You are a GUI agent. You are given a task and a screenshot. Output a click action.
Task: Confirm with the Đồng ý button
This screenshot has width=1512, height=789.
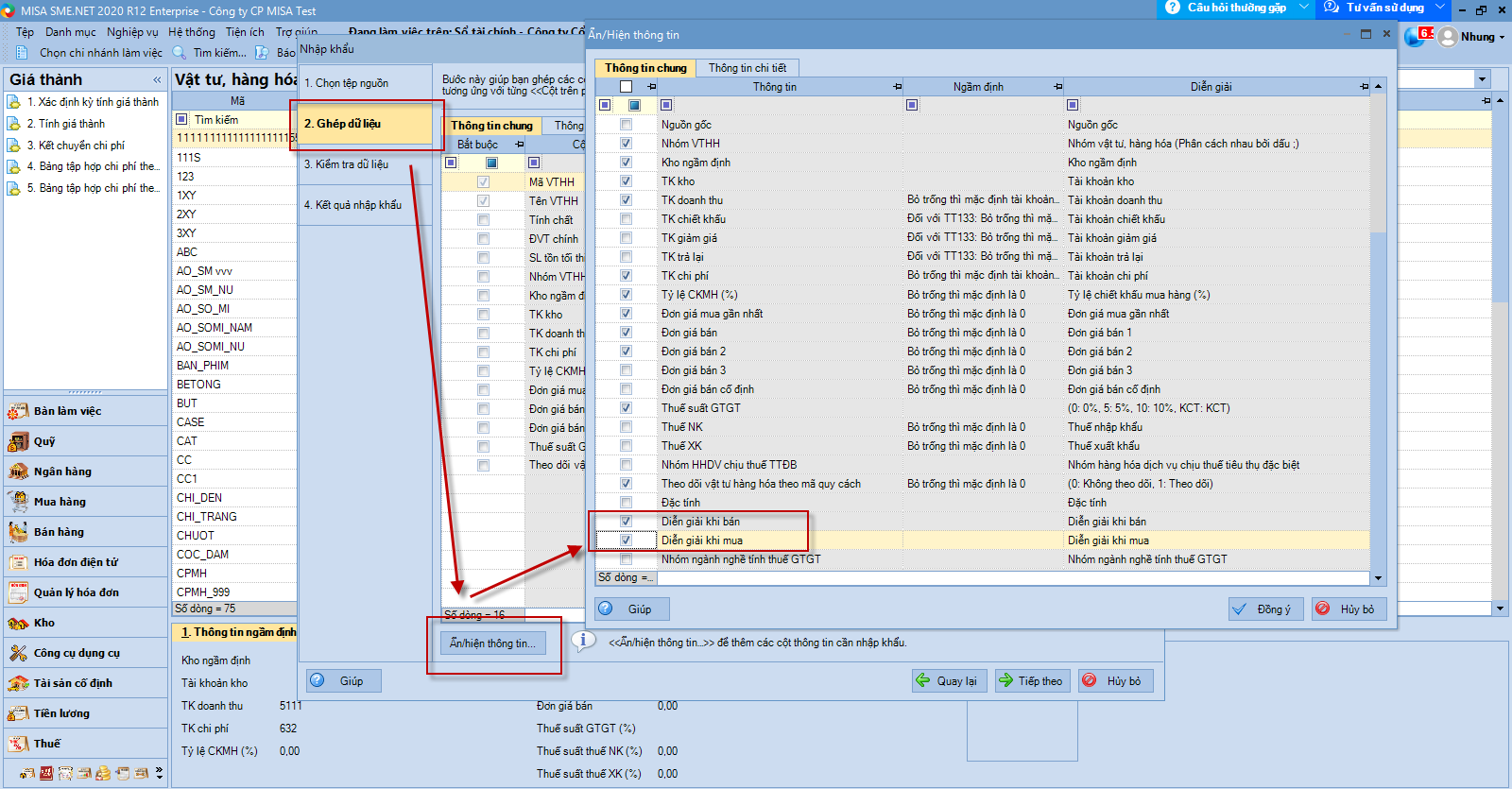tap(1266, 609)
